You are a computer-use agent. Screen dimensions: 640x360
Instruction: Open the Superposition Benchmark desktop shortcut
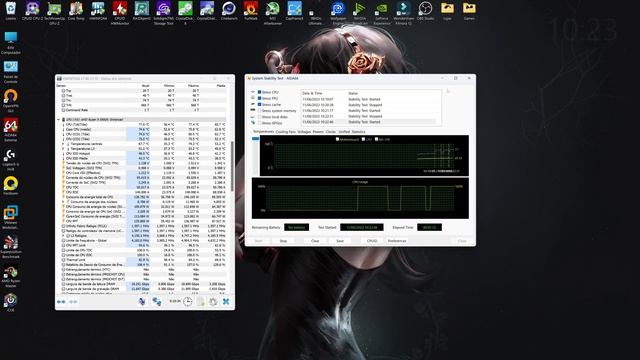pyautogui.click(x=11, y=247)
